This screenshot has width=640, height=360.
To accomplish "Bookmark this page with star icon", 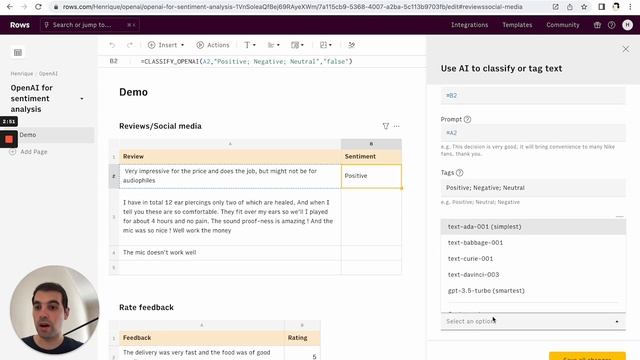I will pyautogui.click(x=584, y=7).
